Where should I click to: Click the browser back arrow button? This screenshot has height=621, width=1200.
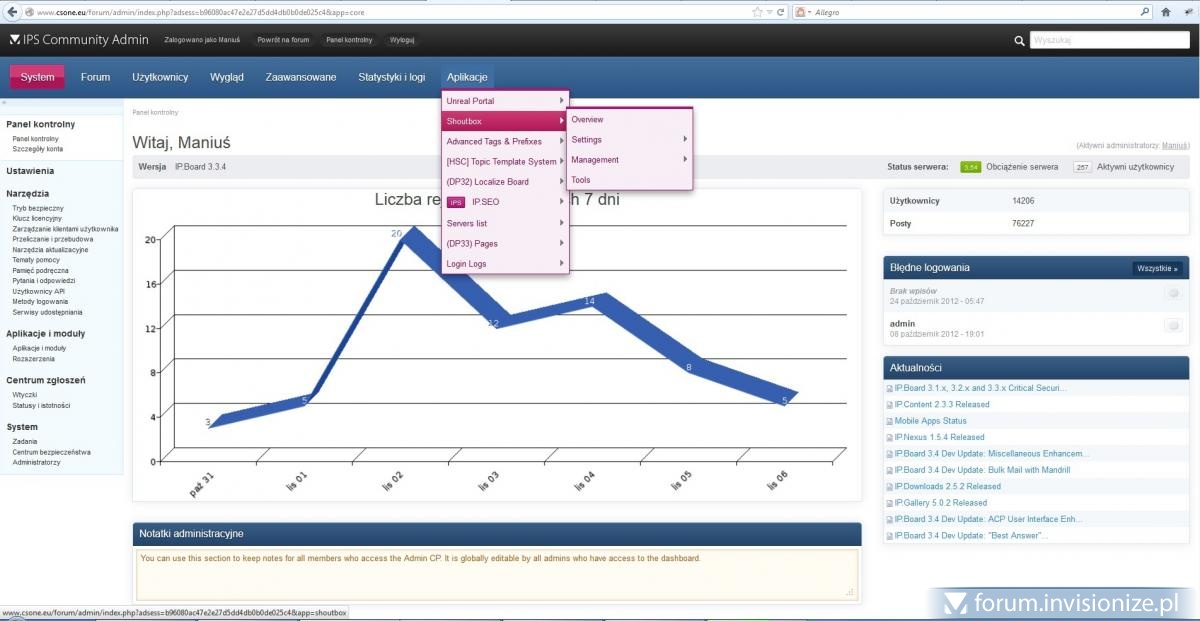tap(10, 12)
